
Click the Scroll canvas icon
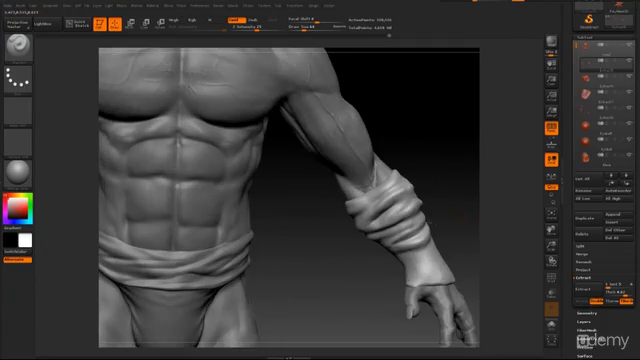pyautogui.click(x=551, y=65)
